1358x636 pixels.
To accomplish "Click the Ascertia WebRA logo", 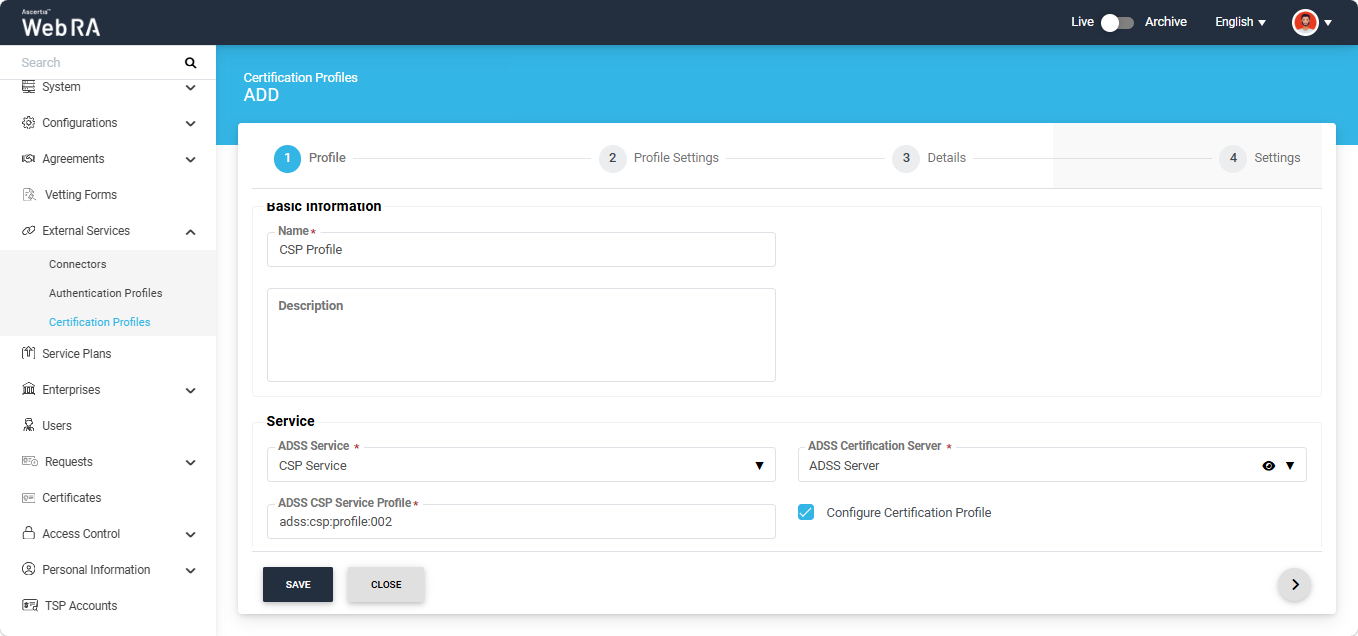I will [x=61, y=23].
